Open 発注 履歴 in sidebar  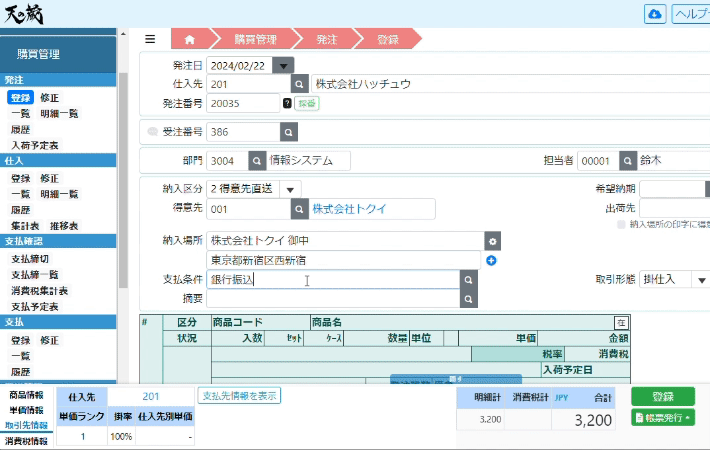20,129
